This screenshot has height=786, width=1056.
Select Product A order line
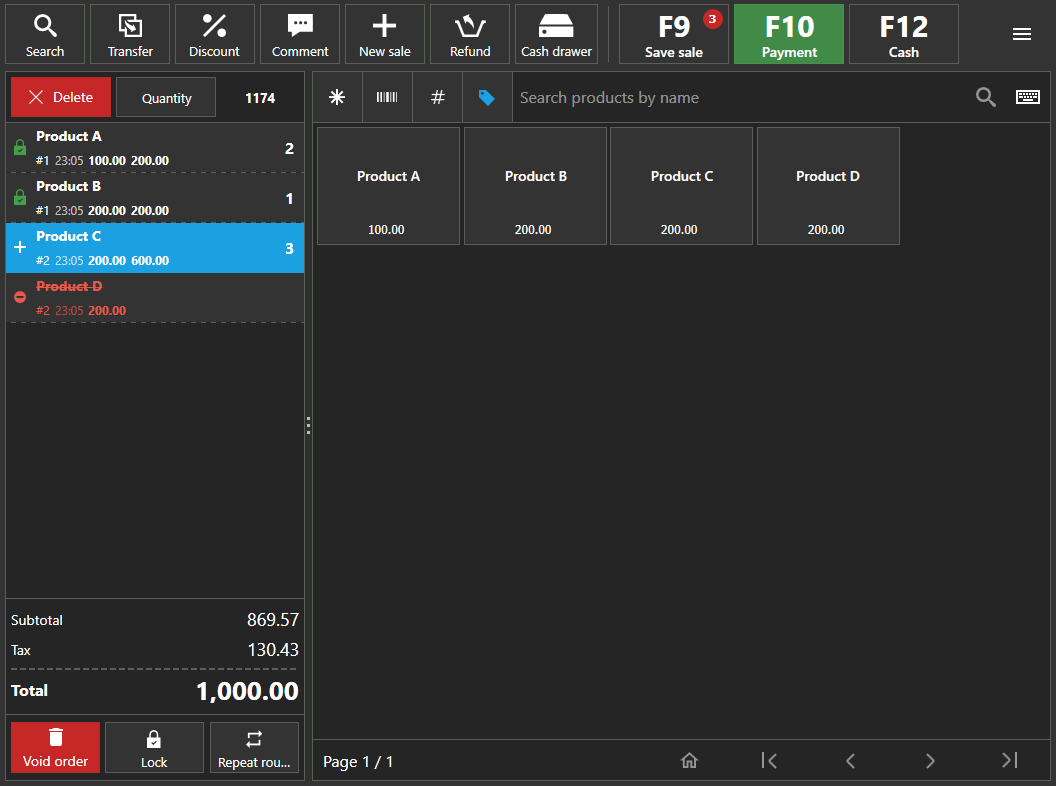click(155, 148)
